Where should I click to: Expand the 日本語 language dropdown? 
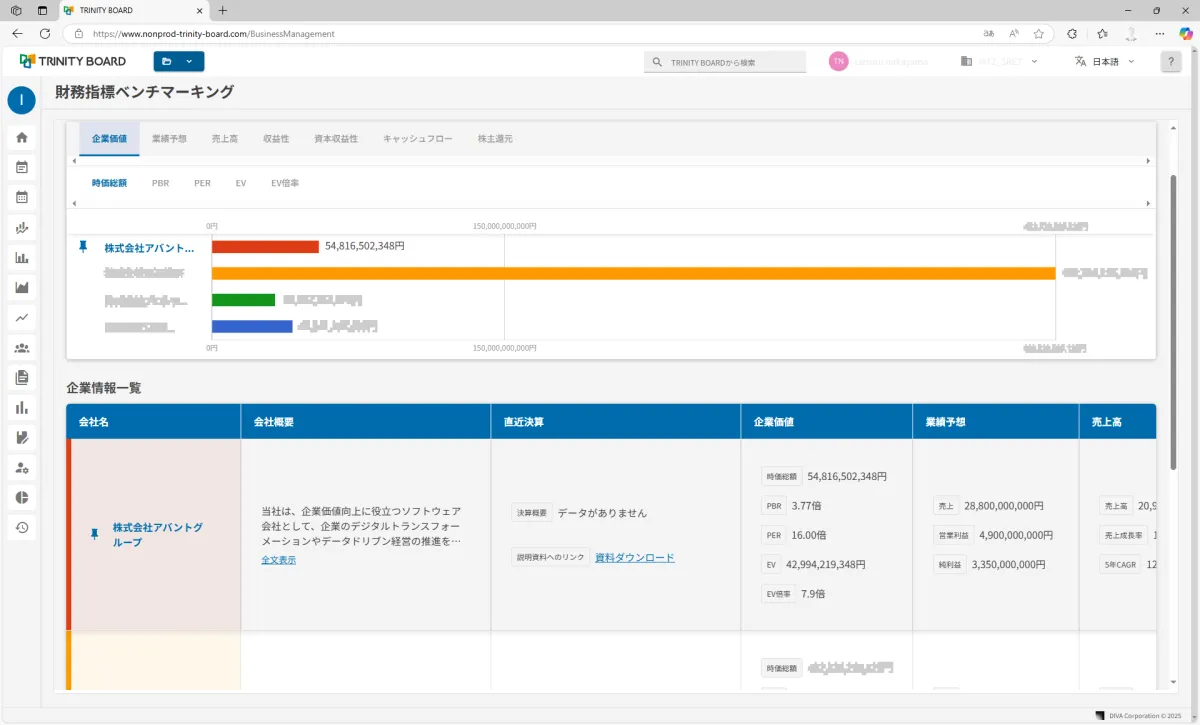1105,62
